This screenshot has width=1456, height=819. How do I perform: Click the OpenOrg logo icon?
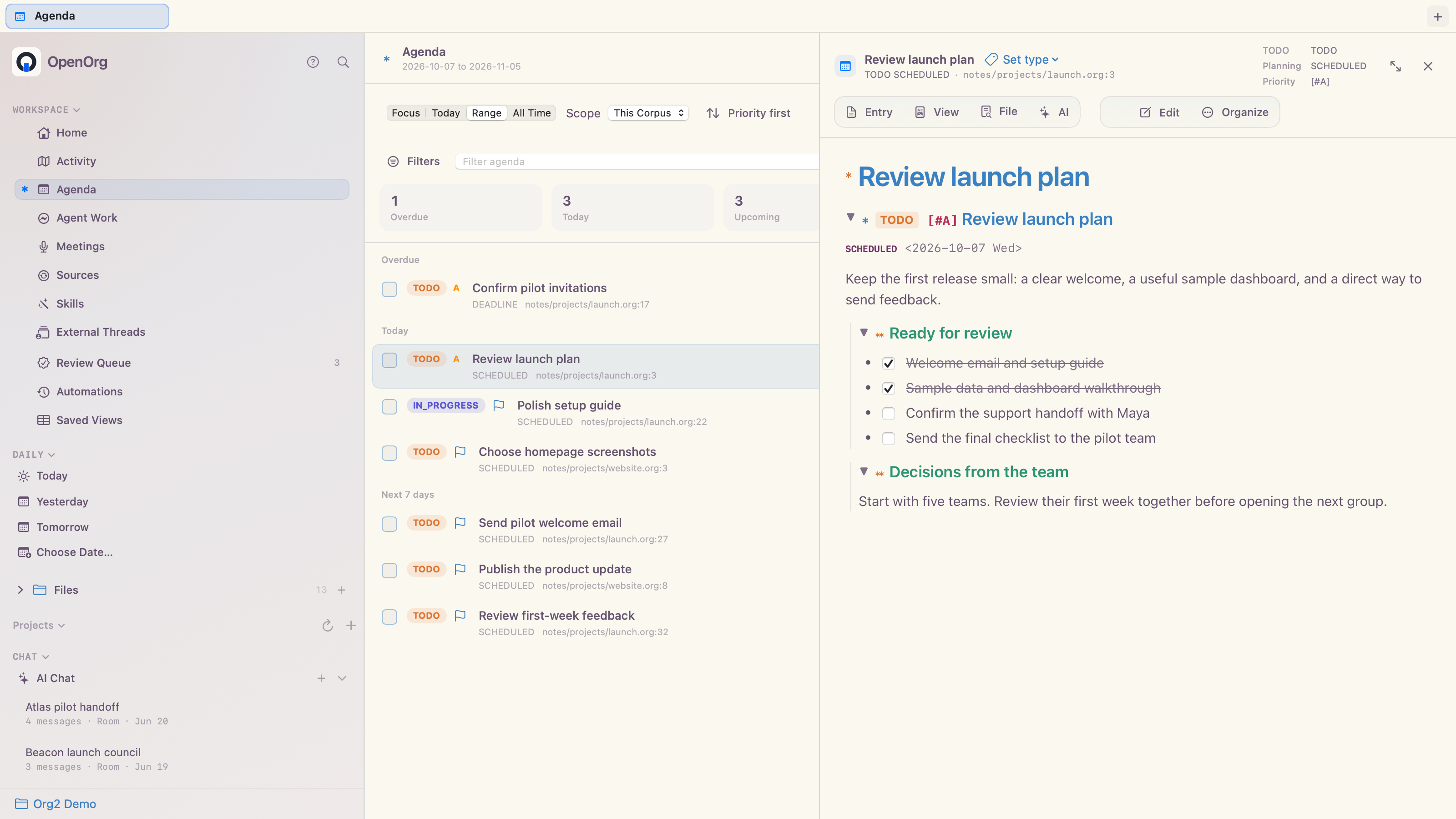26,62
